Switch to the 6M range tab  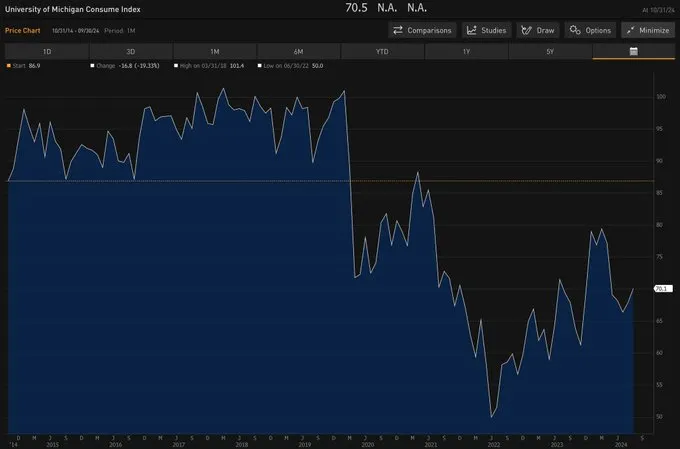point(298,51)
